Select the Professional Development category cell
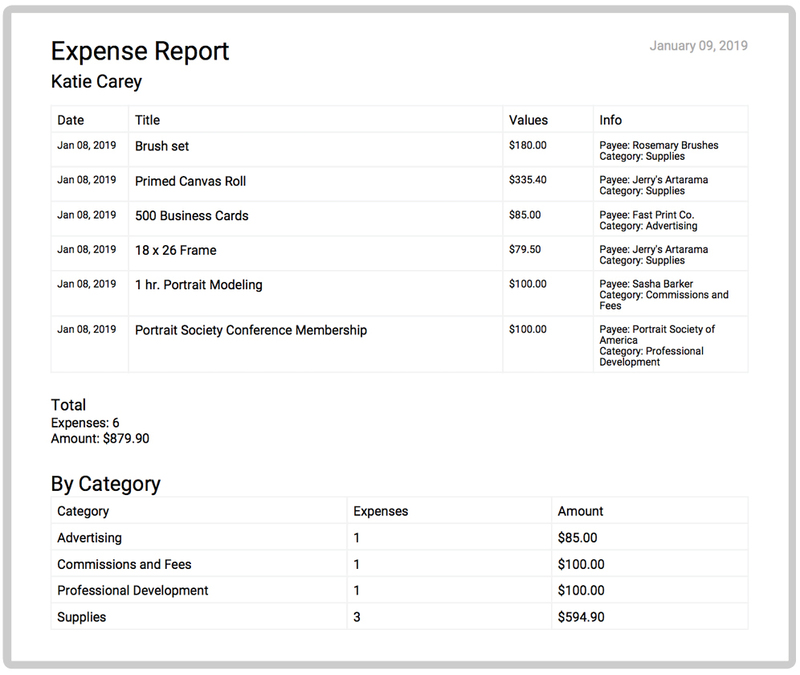The height and width of the screenshot is (675, 800). pos(132,590)
